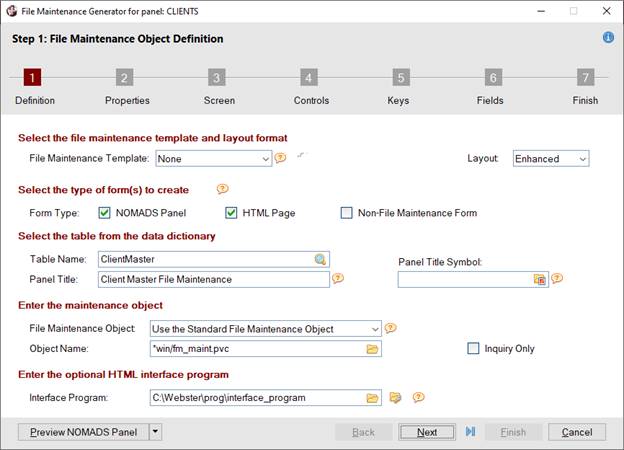Screen dimensions: 624x450
Task: Open the File Maintenance Object dropdown
Action: [x=374, y=328]
